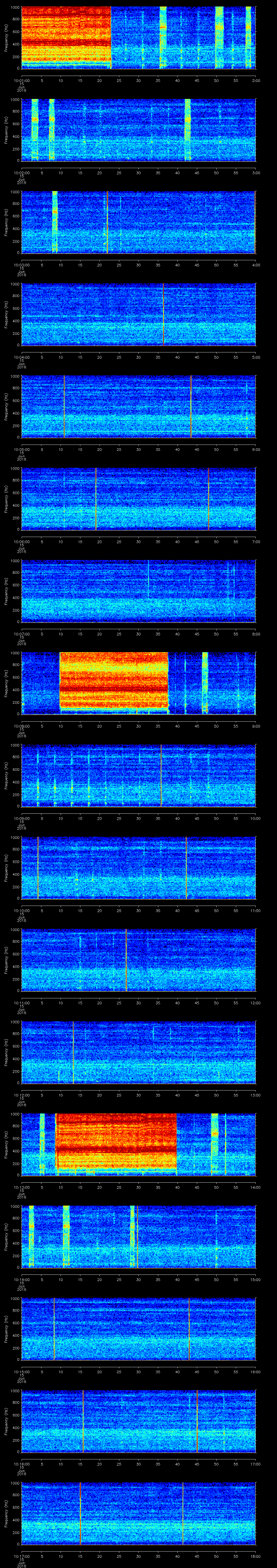The width and height of the screenshot is (277, 1568).
Task: Click the red vertical spike in the 10:09:00 panel
Action: point(161,775)
